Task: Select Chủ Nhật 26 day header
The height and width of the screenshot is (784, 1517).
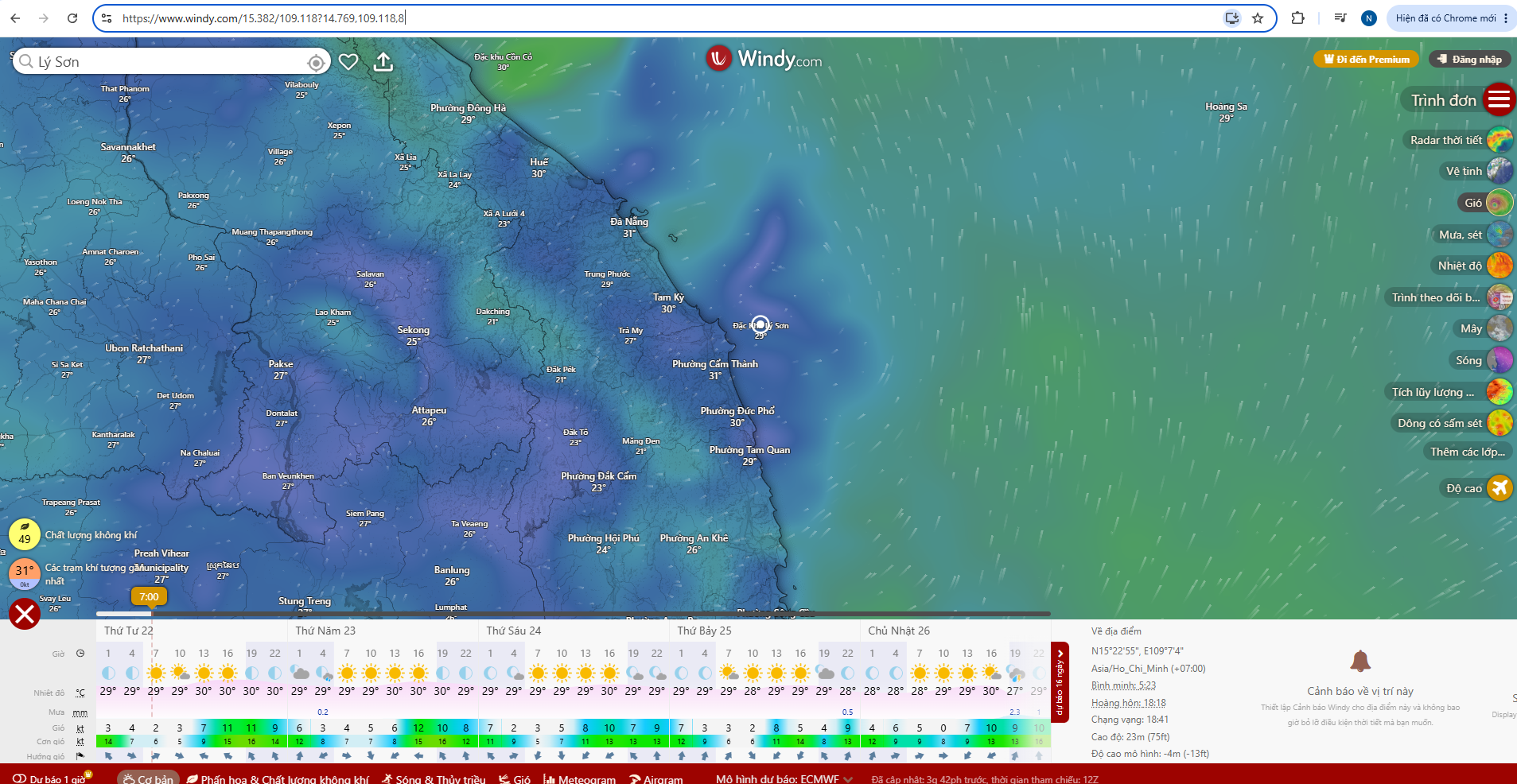Action: click(x=899, y=631)
